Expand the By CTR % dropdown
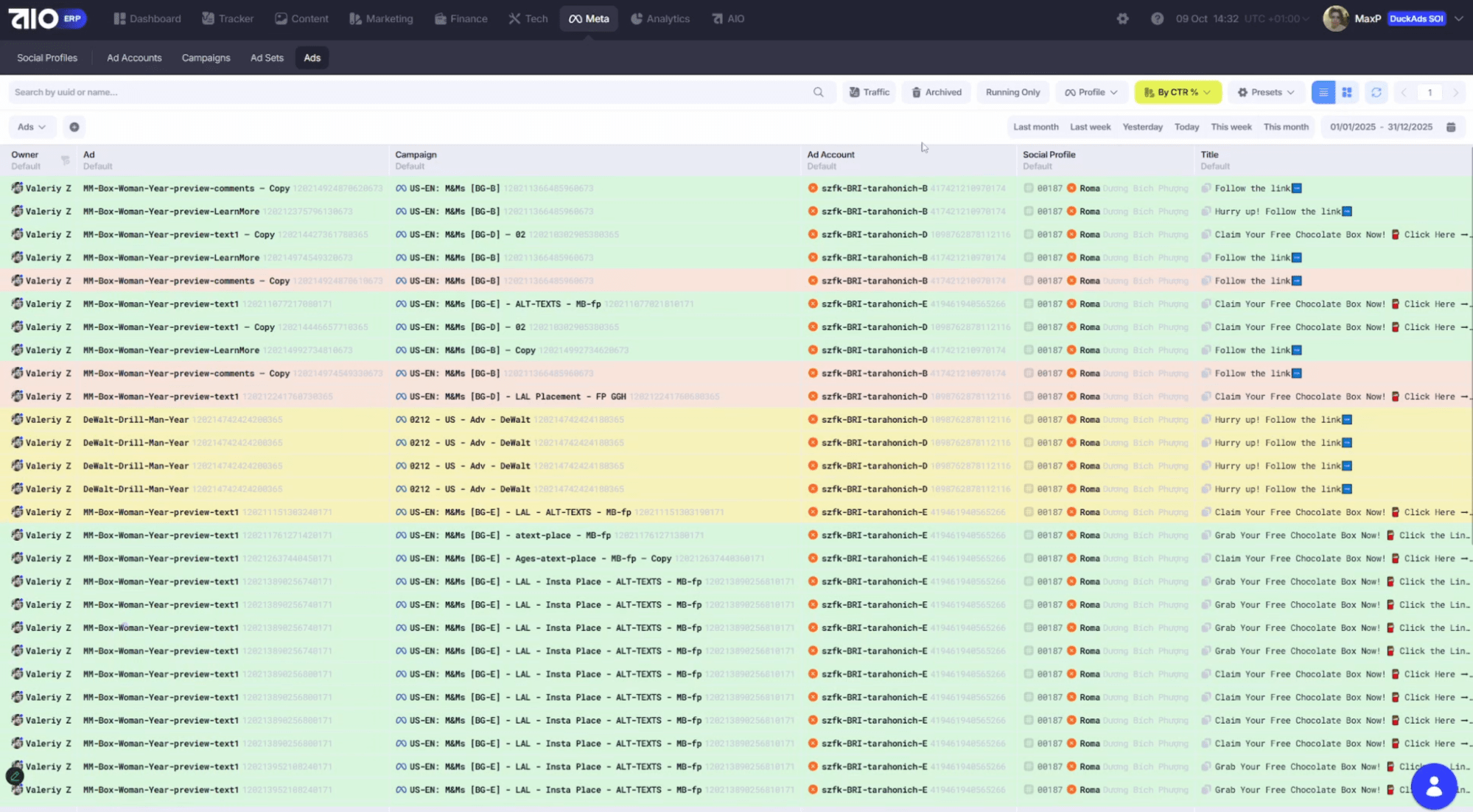The height and width of the screenshot is (812, 1473). click(1178, 92)
